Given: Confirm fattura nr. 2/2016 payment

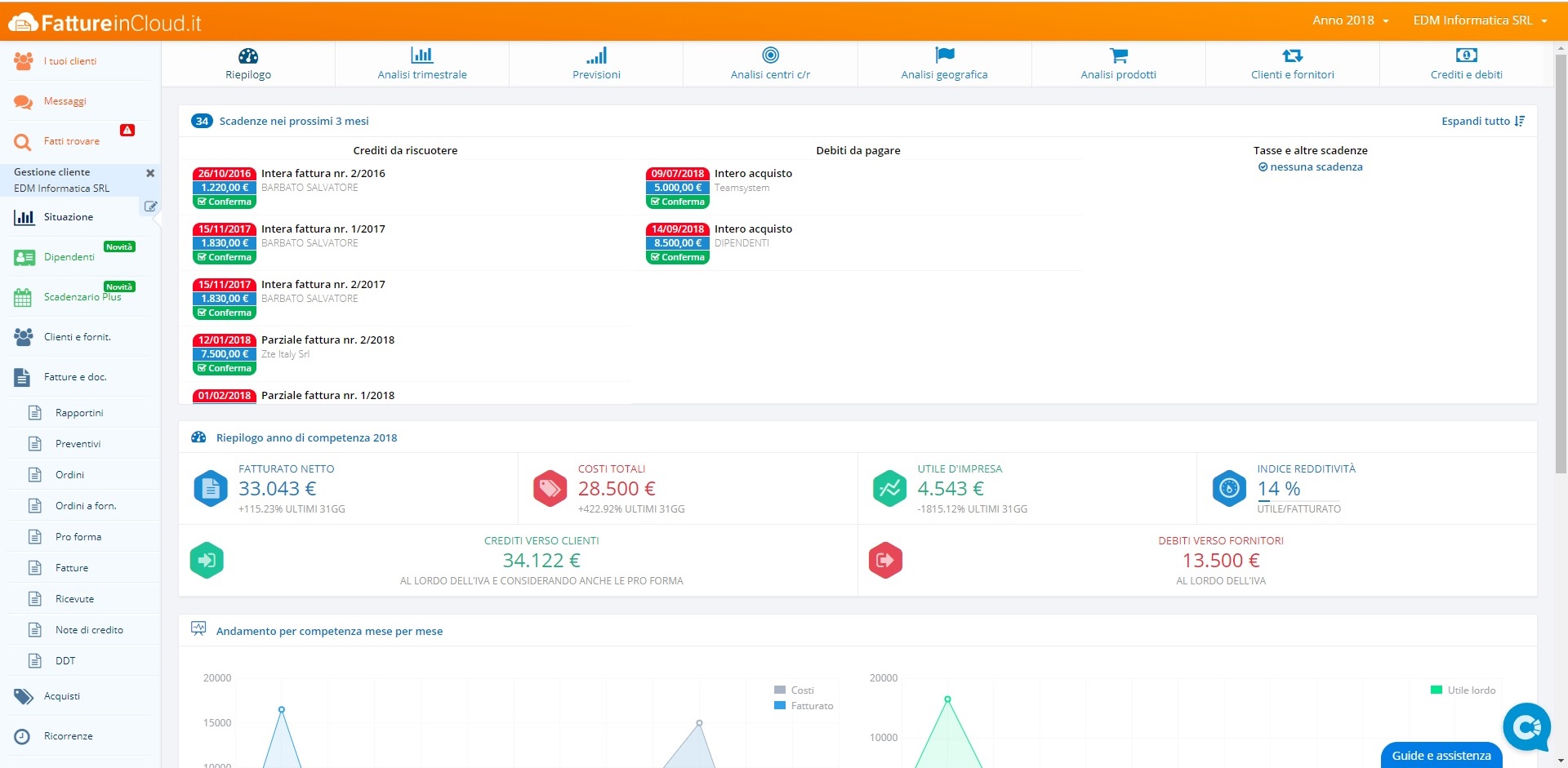Looking at the screenshot, I should point(225,202).
